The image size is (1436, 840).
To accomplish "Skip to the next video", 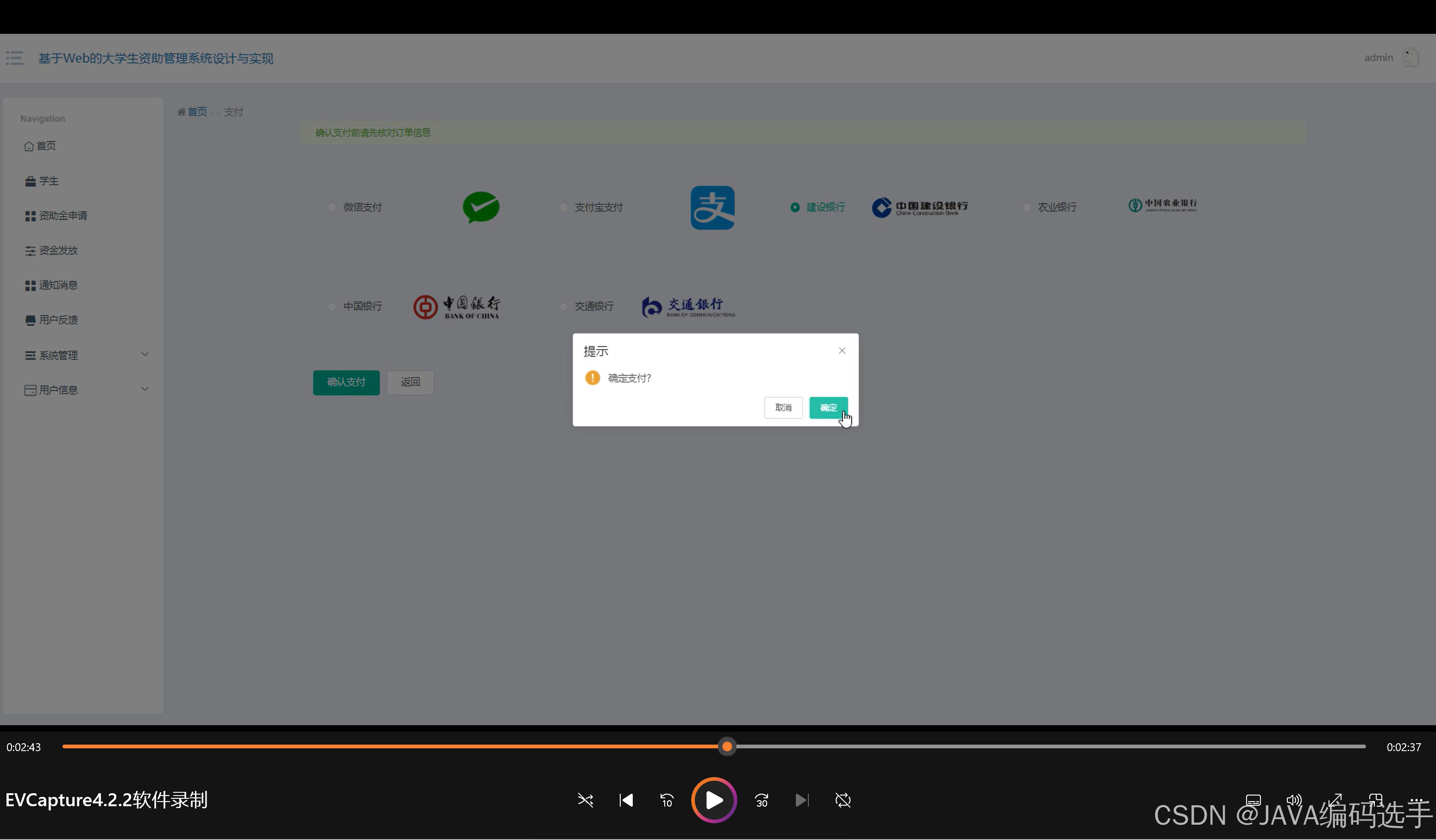I will 802,800.
